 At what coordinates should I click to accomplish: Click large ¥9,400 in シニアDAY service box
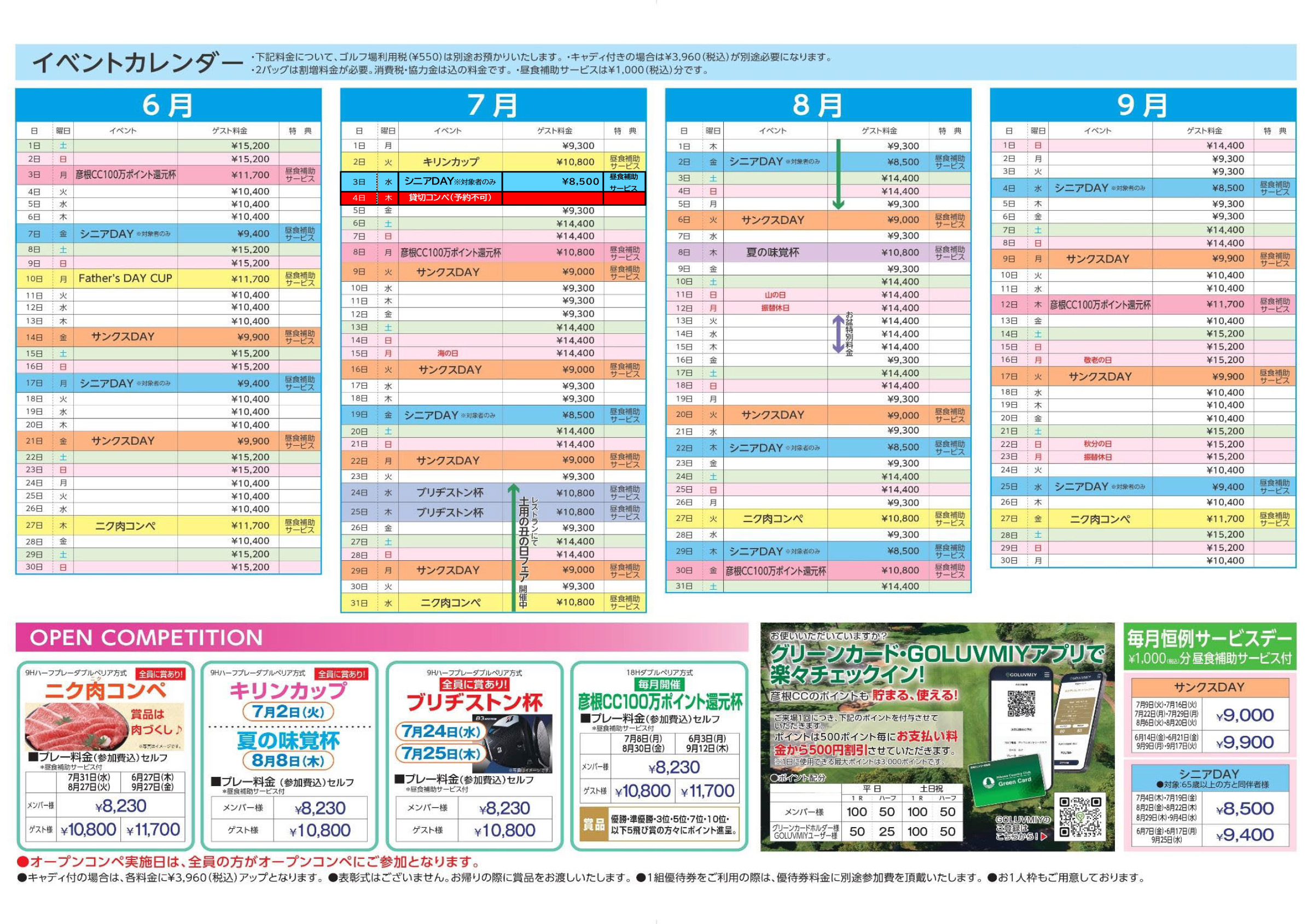[x=1245, y=835]
